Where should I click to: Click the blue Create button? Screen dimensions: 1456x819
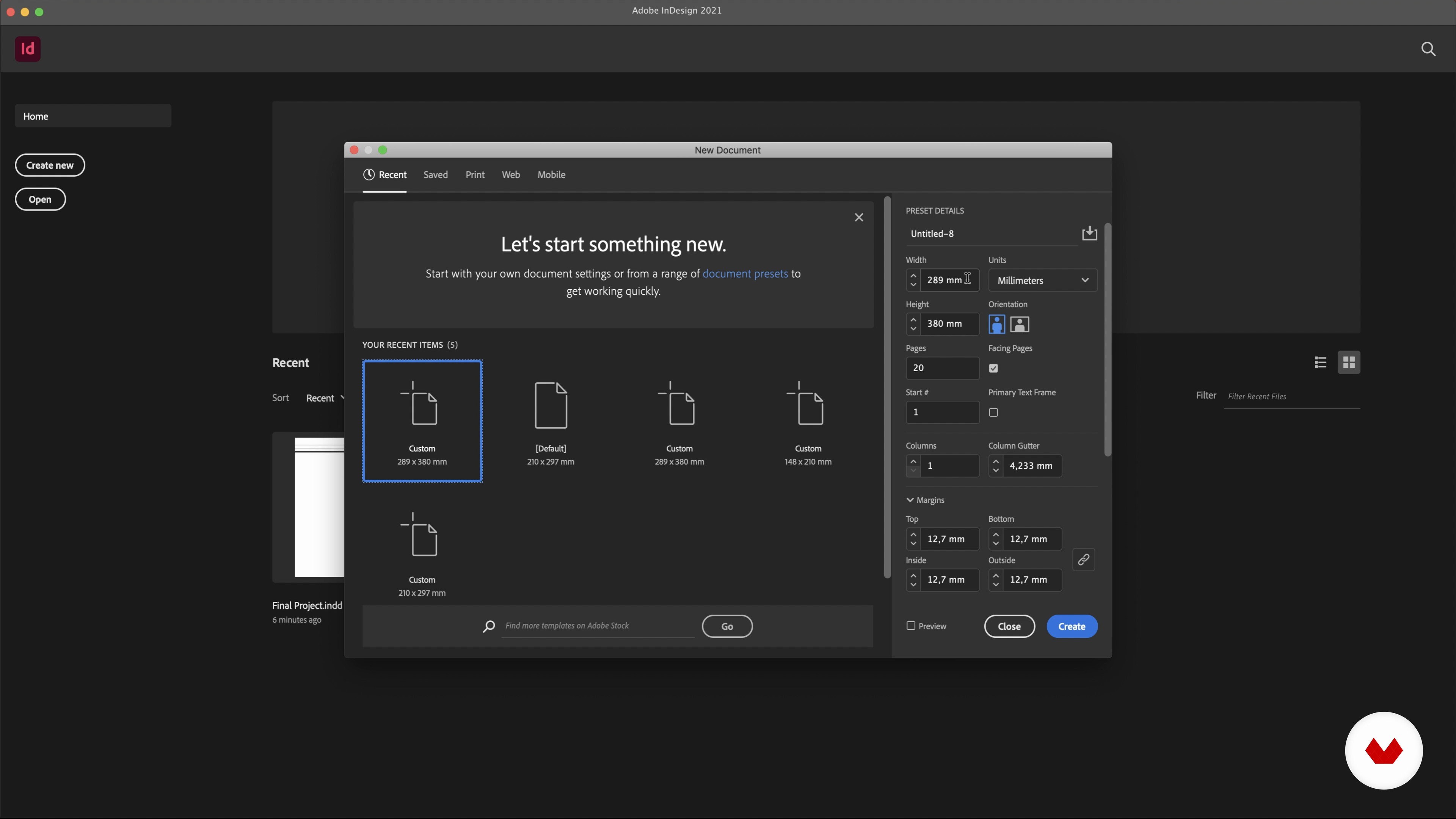[1072, 626]
